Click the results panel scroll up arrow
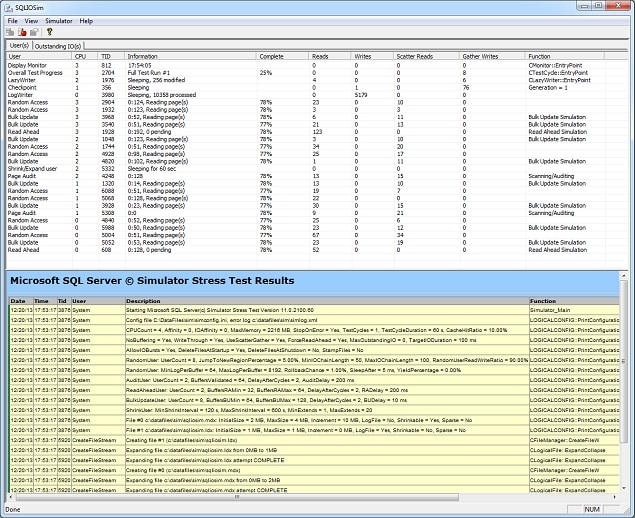635x518 pixels. (624, 276)
